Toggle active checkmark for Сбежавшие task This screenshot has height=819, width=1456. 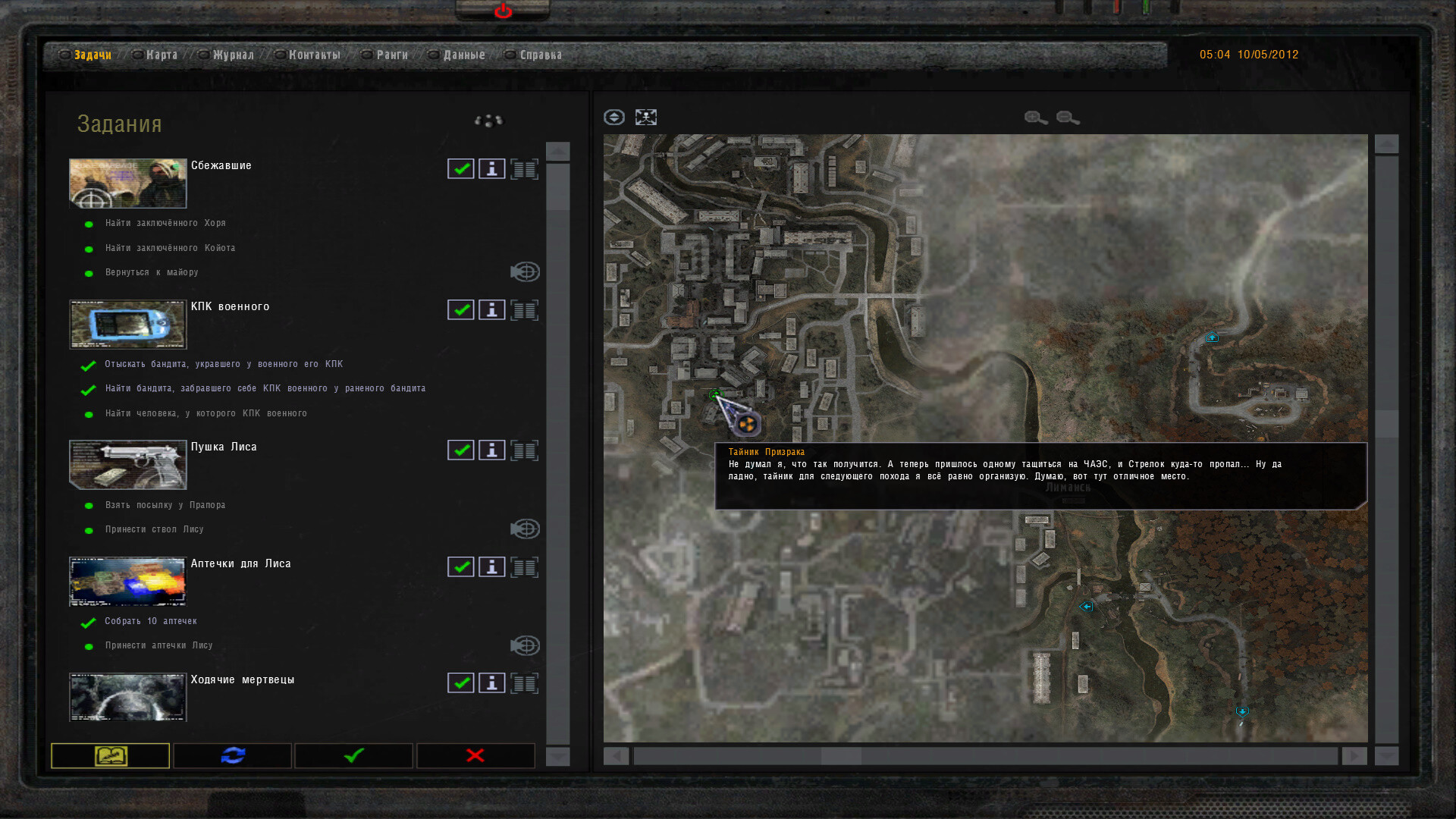click(460, 168)
